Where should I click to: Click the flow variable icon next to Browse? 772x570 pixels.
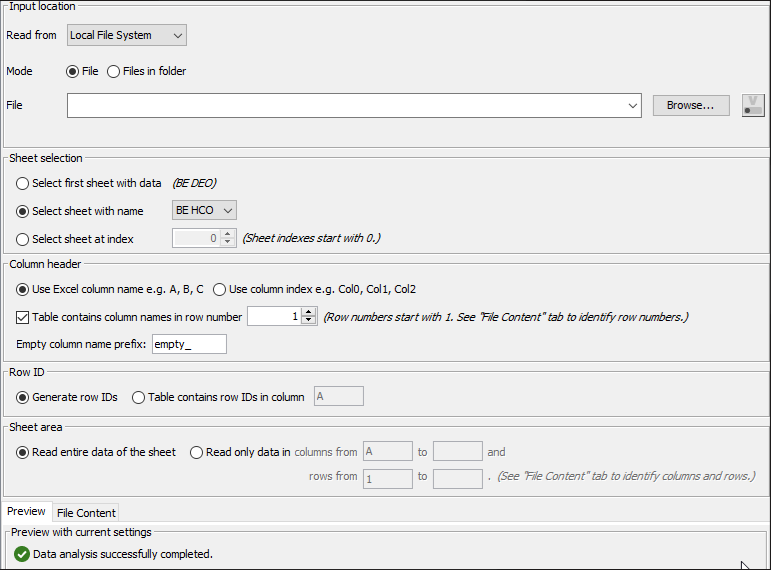pyautogui.click(x=753, y=105)
